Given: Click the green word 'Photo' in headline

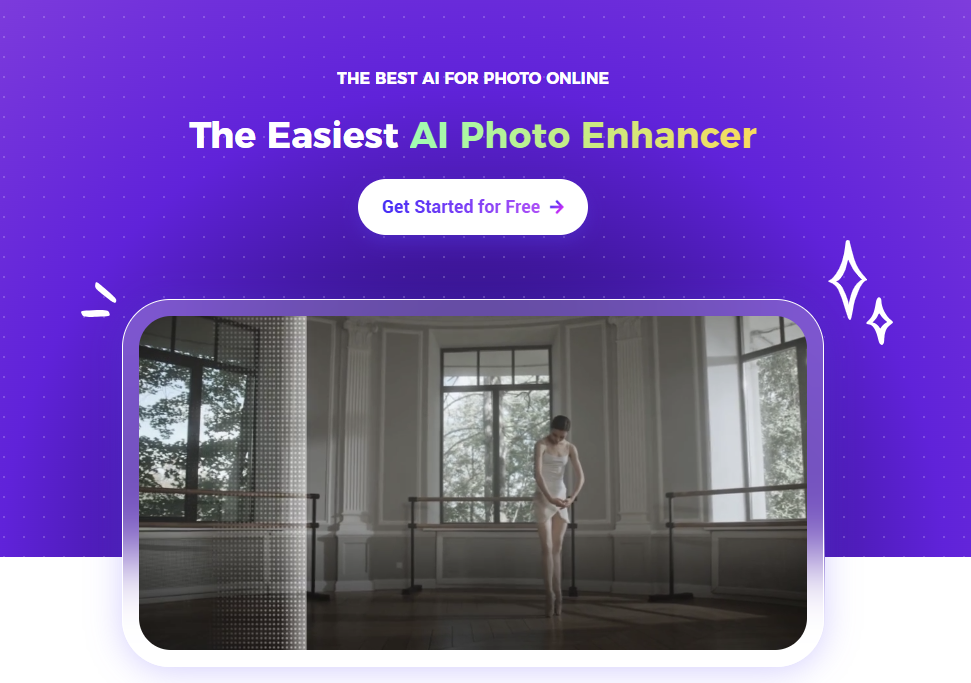Looking at the screenshot, I should tap(515, 136).
